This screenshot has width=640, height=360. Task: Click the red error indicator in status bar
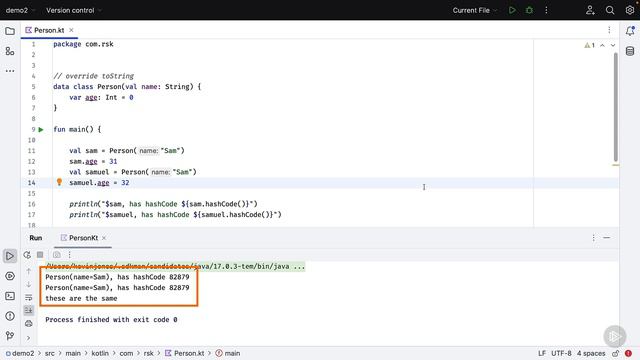point(628,353)
